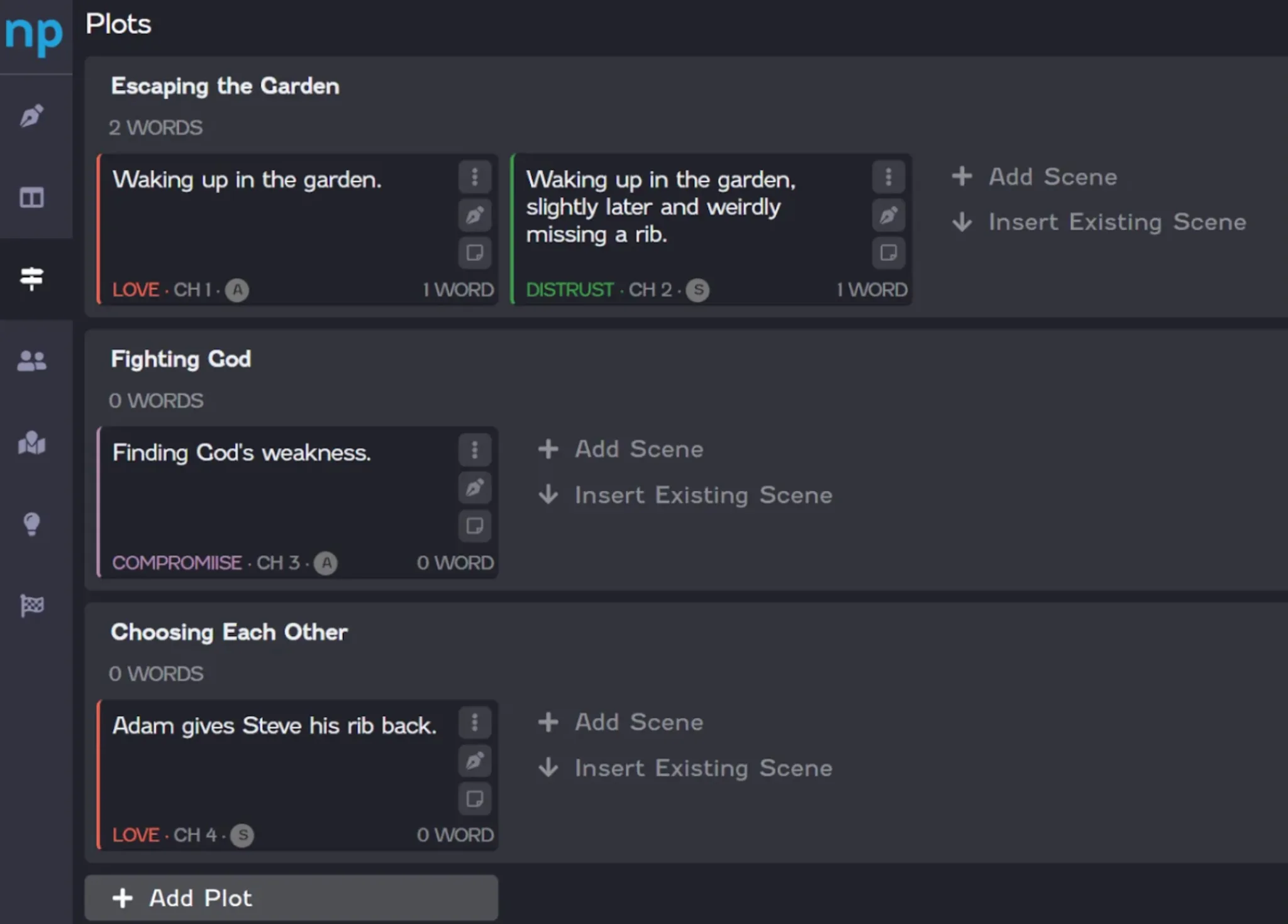Click the np logo

(34, 33)
